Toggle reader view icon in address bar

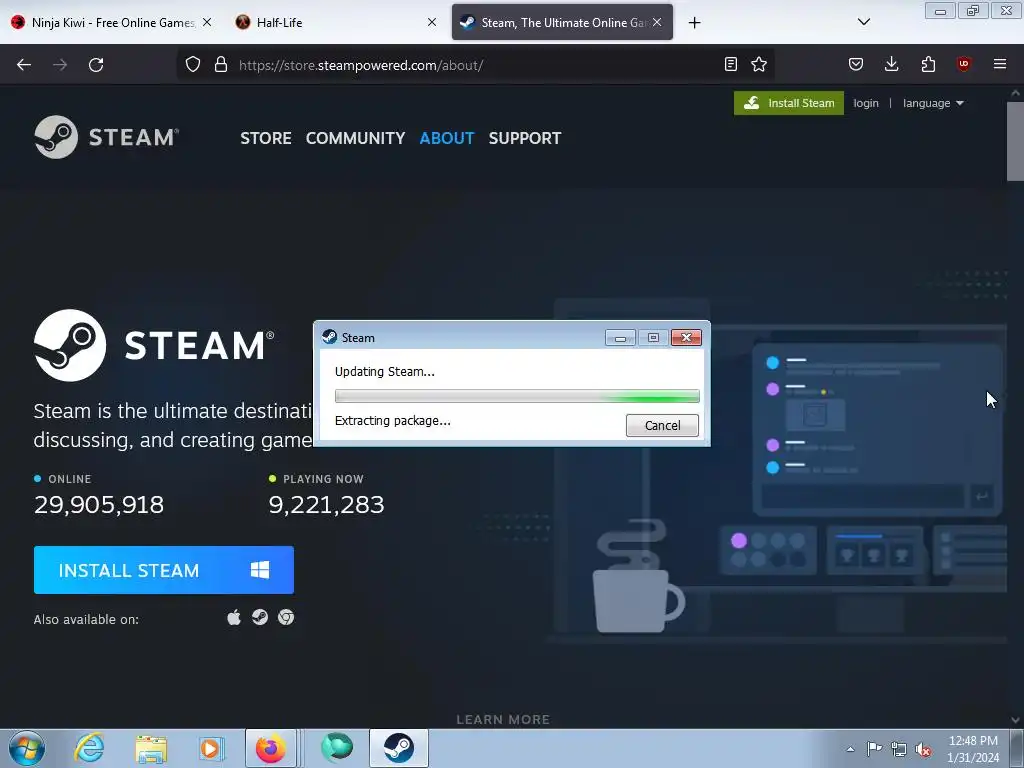[731, 64]
